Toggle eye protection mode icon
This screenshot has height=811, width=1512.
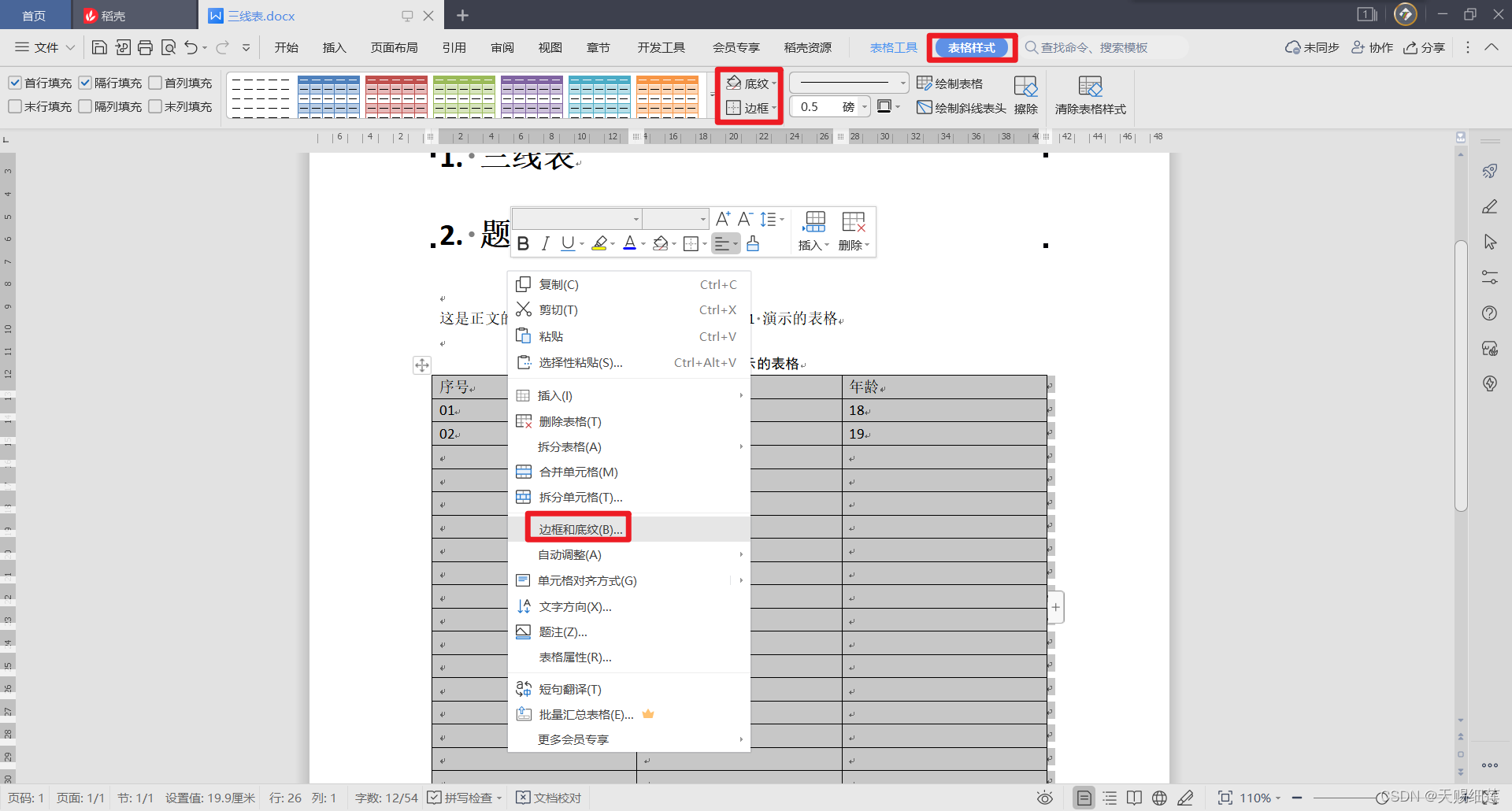click(1045, 798)
